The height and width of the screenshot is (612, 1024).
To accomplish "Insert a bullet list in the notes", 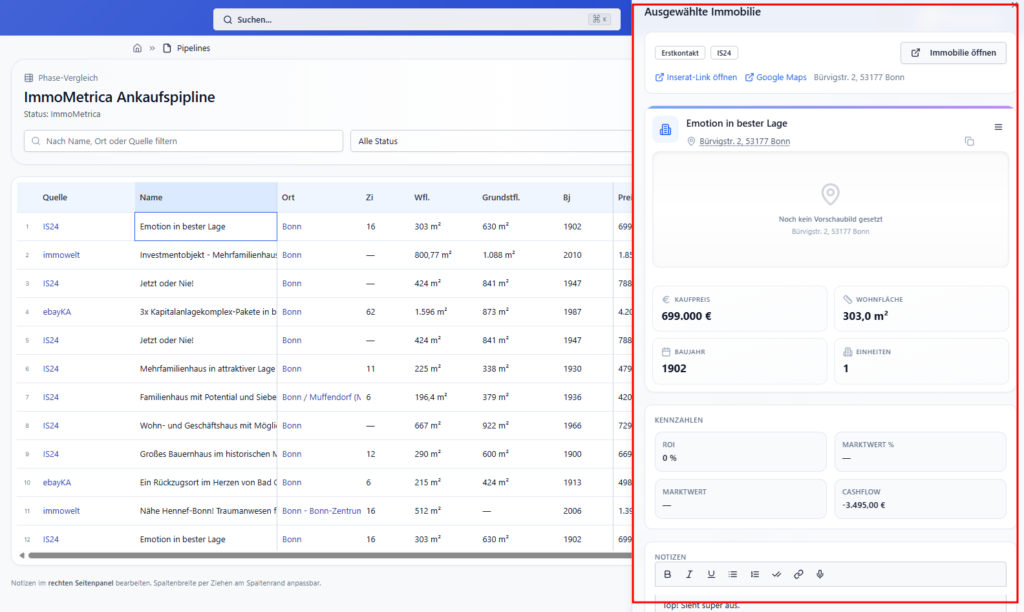I will [x=733, y=574].
